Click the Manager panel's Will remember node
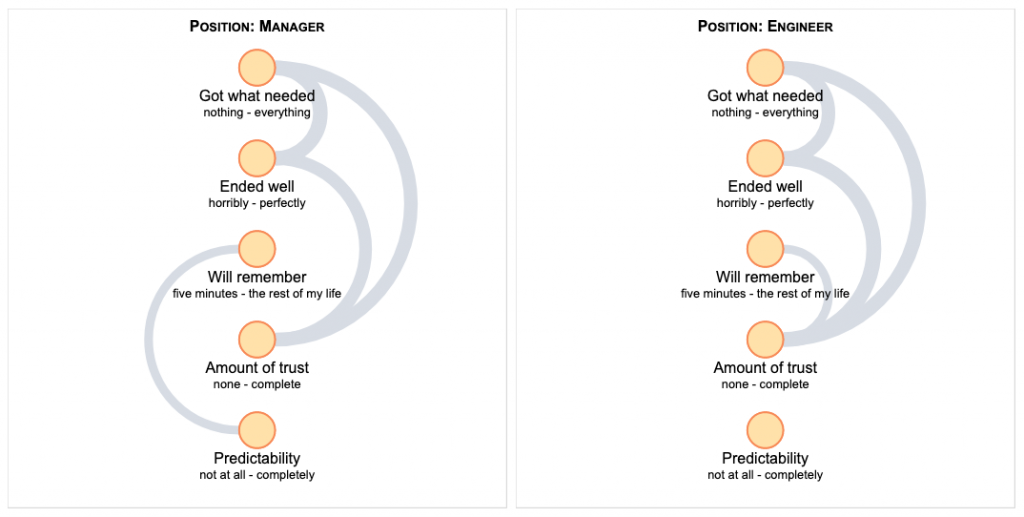 coord(257,249)
